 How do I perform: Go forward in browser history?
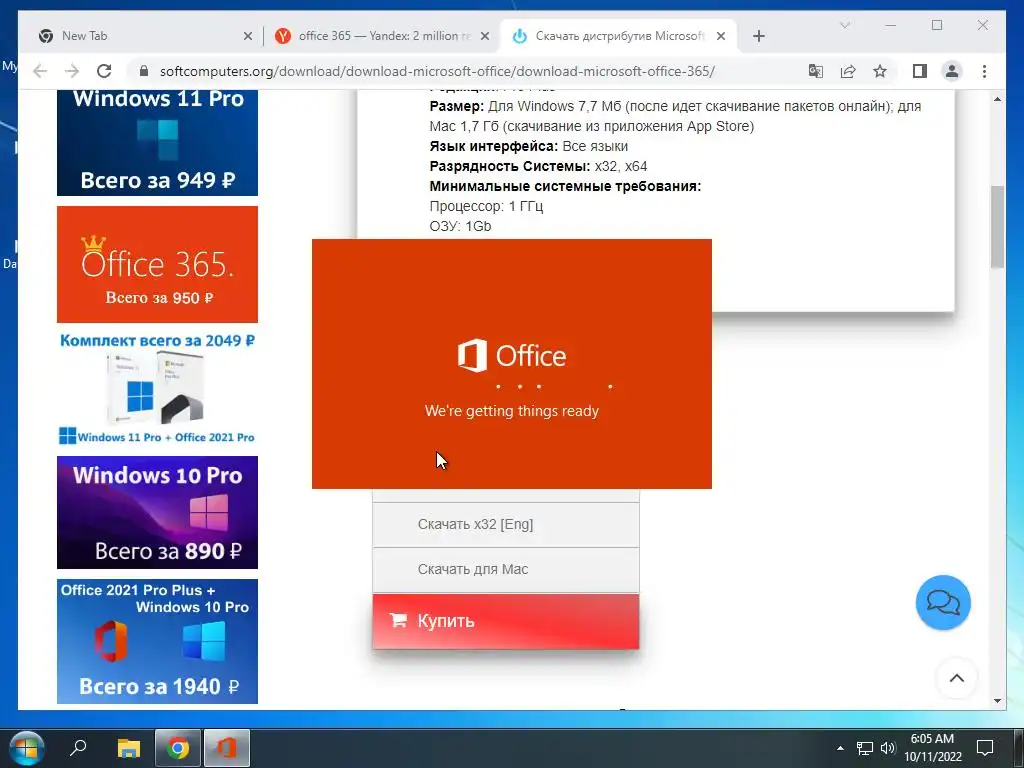pyautogui.click(x=72, y=71)
